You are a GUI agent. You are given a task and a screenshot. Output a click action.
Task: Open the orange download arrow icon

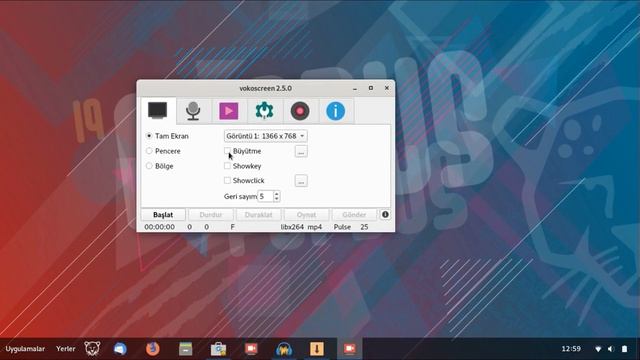317,349
